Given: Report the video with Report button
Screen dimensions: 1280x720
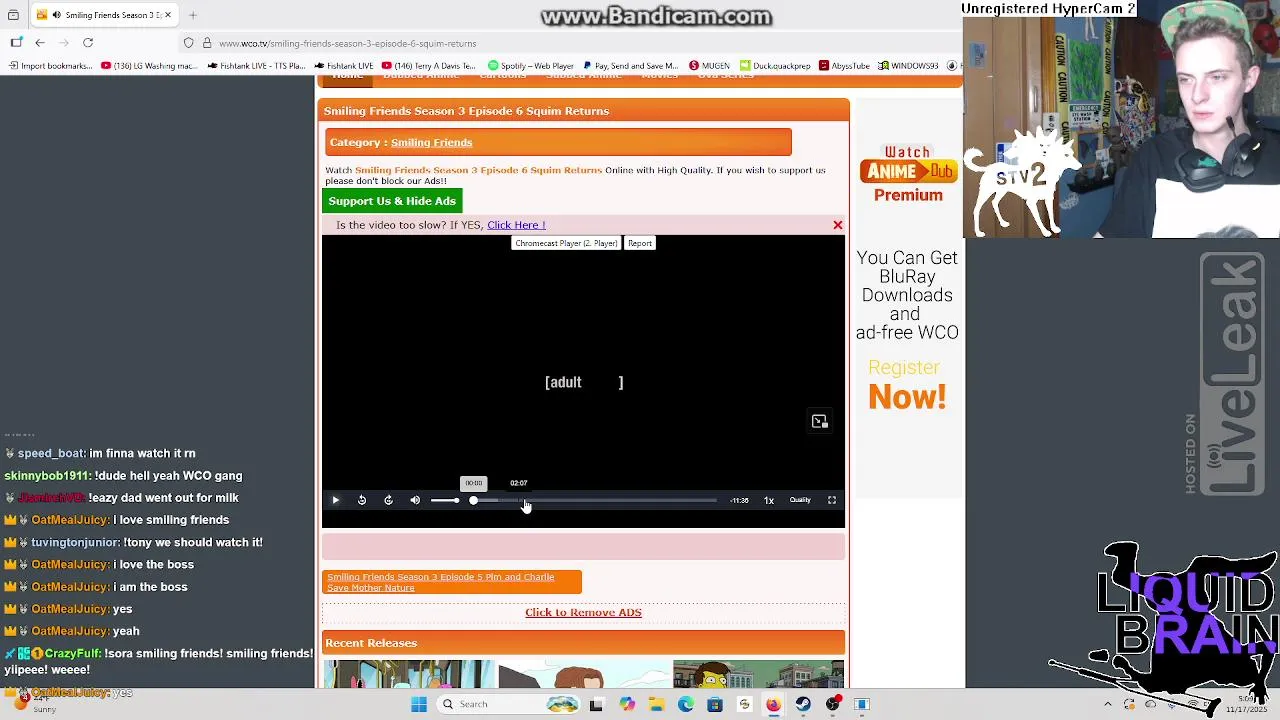Looking at the screenshot, I should coord(640,243).
